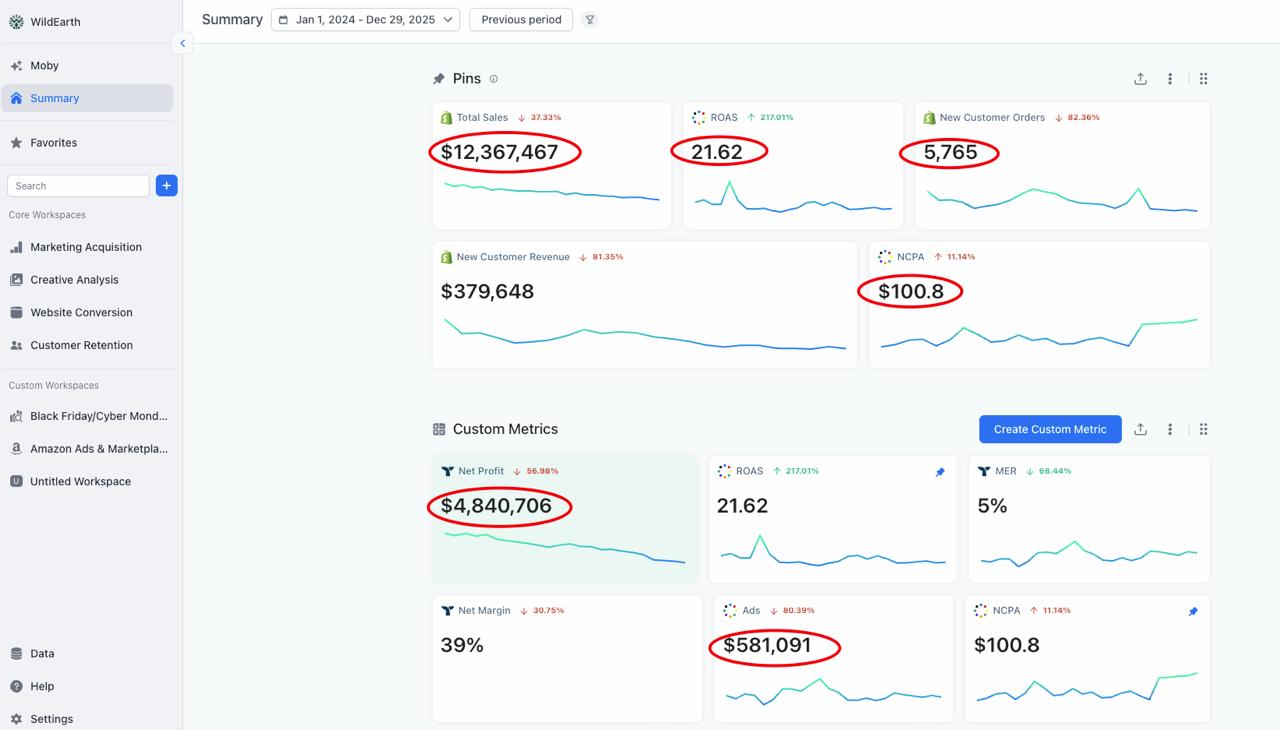Click the info icon next to Pins title

tap(494, 79)
